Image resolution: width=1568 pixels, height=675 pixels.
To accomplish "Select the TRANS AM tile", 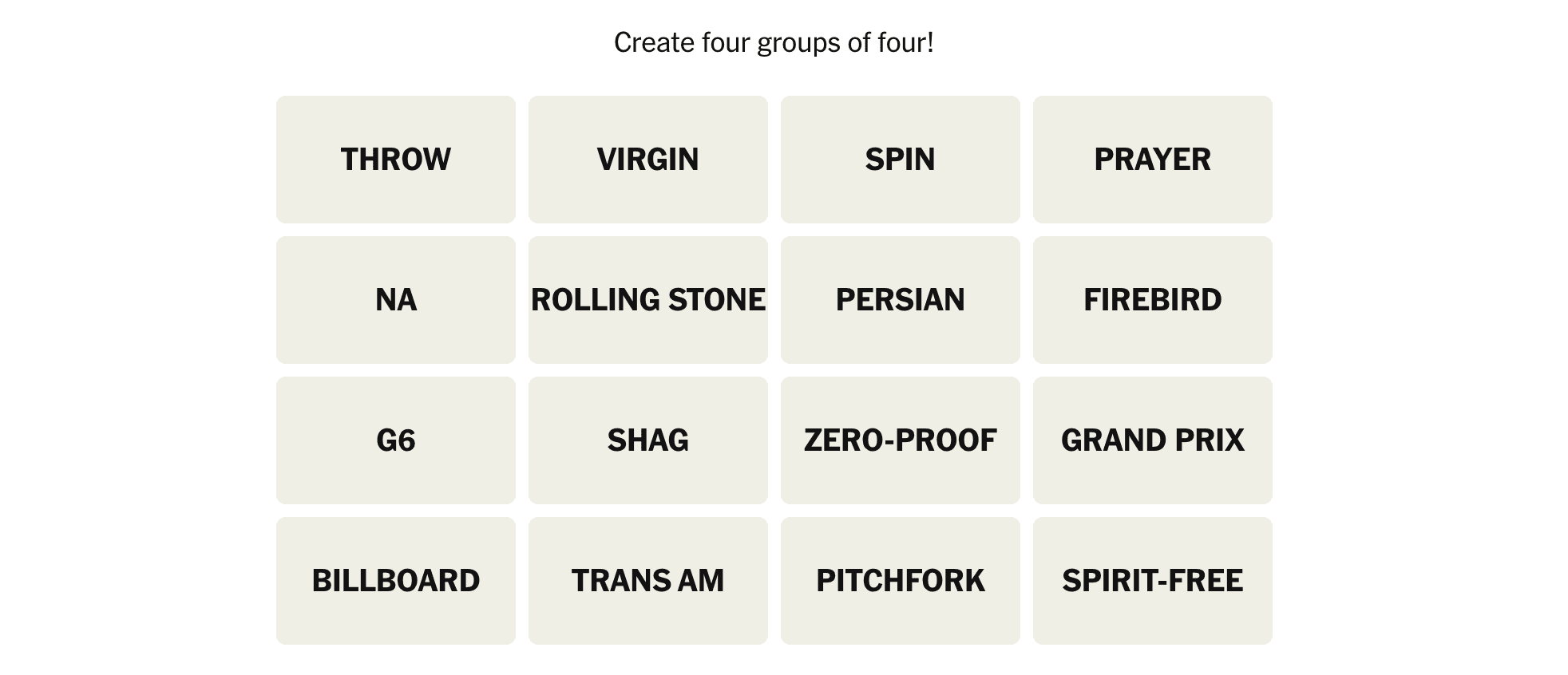I will pyautogui.click(x=648, y=581).
